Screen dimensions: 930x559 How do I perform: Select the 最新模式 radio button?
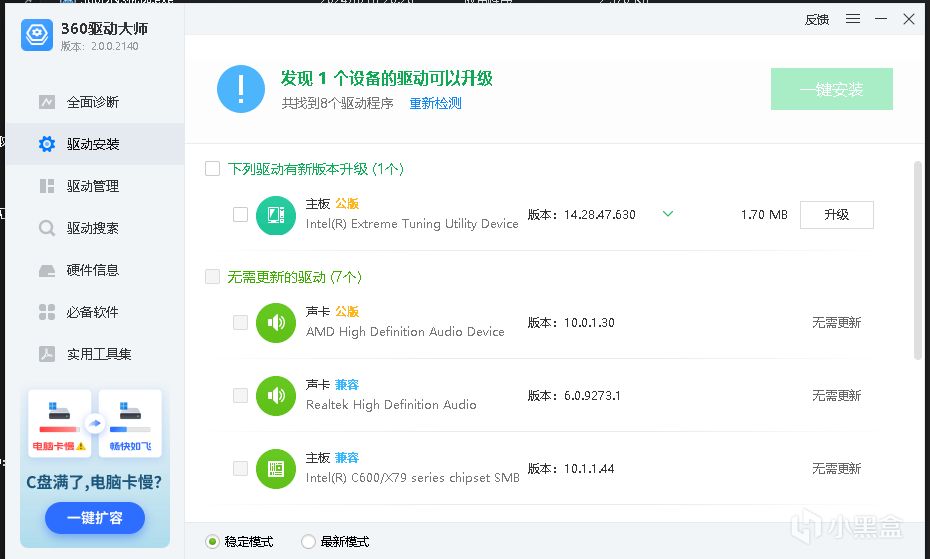coord(308,541)
